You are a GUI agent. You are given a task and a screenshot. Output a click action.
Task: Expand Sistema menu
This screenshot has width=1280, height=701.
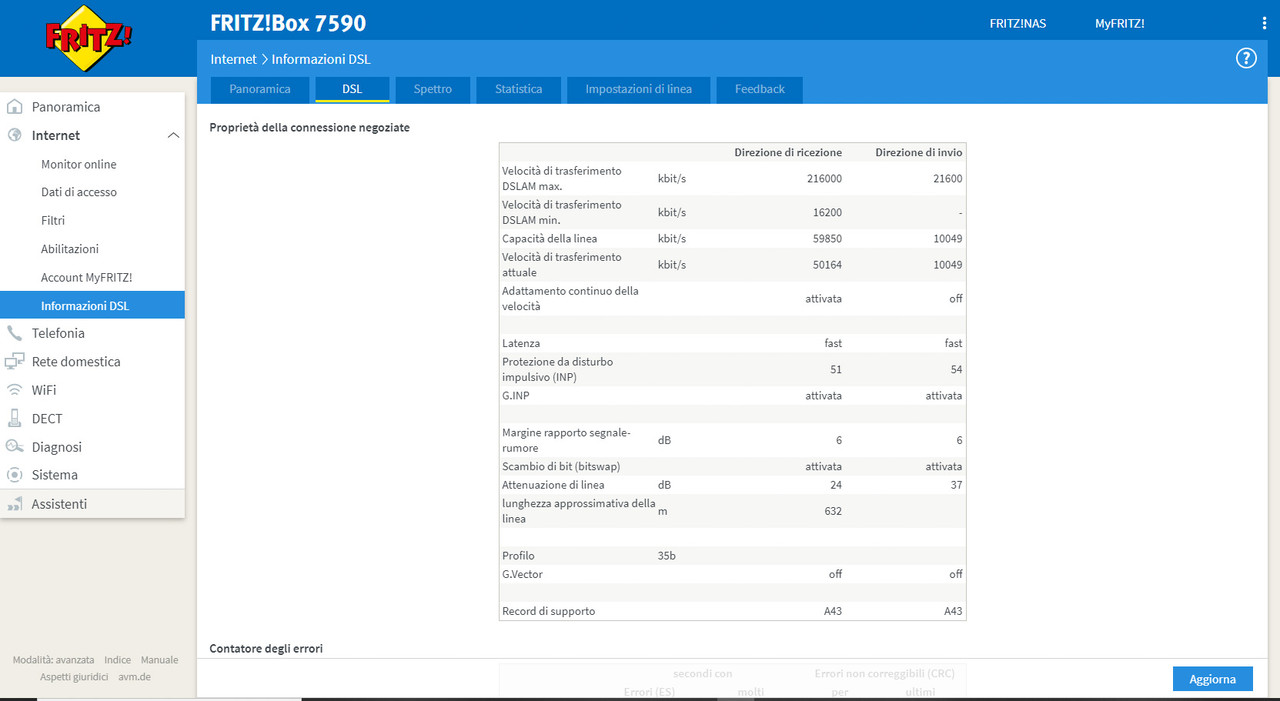pyautogui.click(x=55, y=475)
